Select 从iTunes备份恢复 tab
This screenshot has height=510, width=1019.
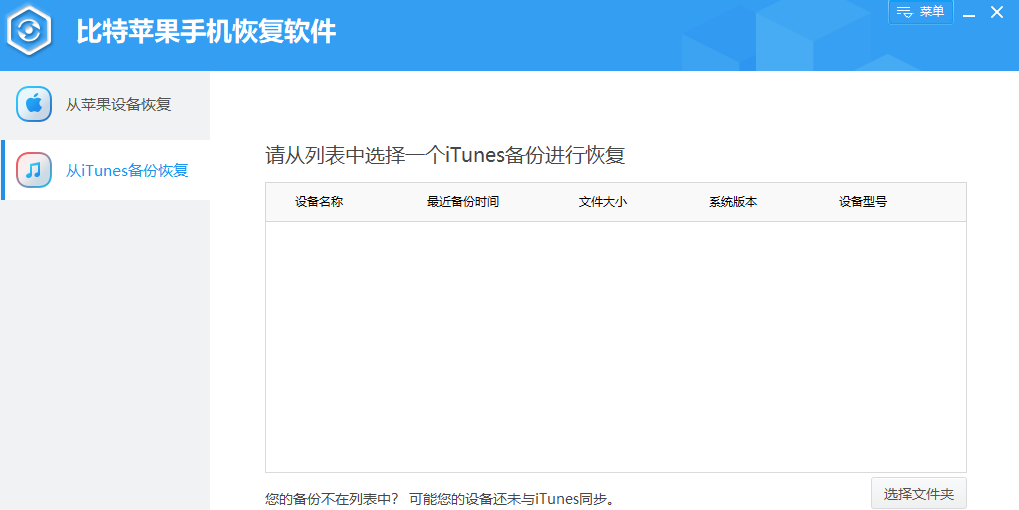point(105,170)
